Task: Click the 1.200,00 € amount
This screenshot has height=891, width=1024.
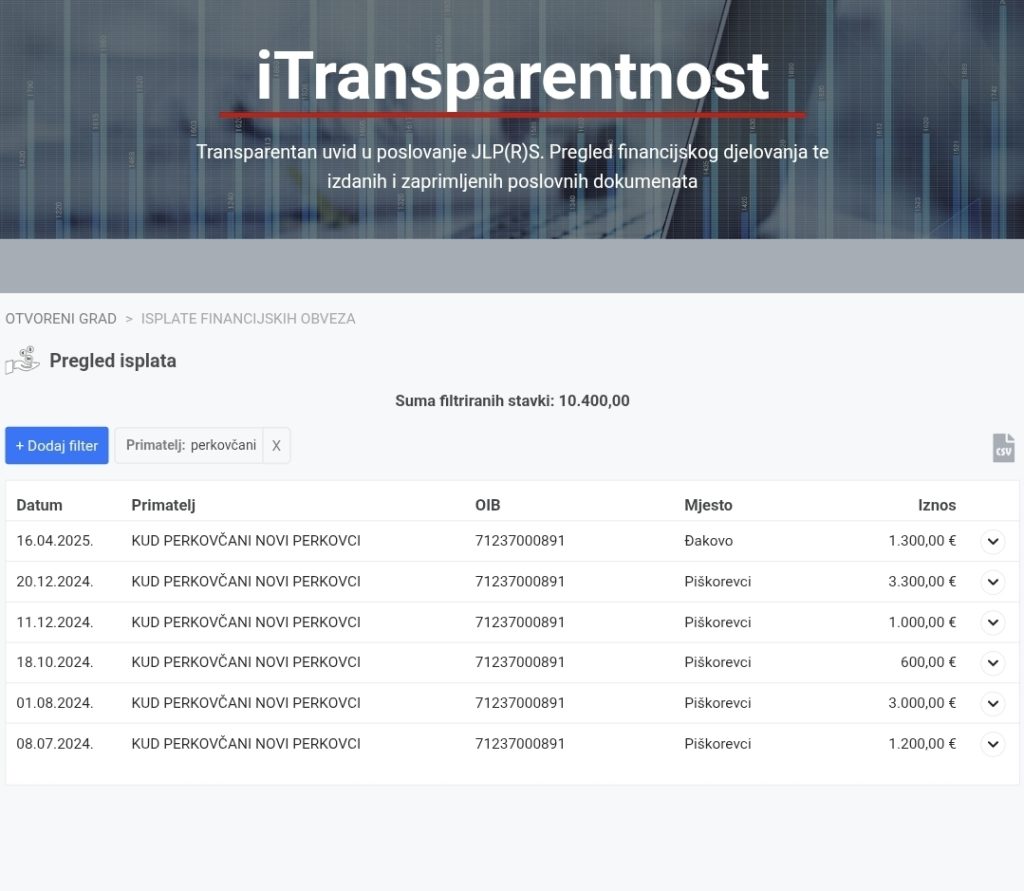Action: [921, 743]
